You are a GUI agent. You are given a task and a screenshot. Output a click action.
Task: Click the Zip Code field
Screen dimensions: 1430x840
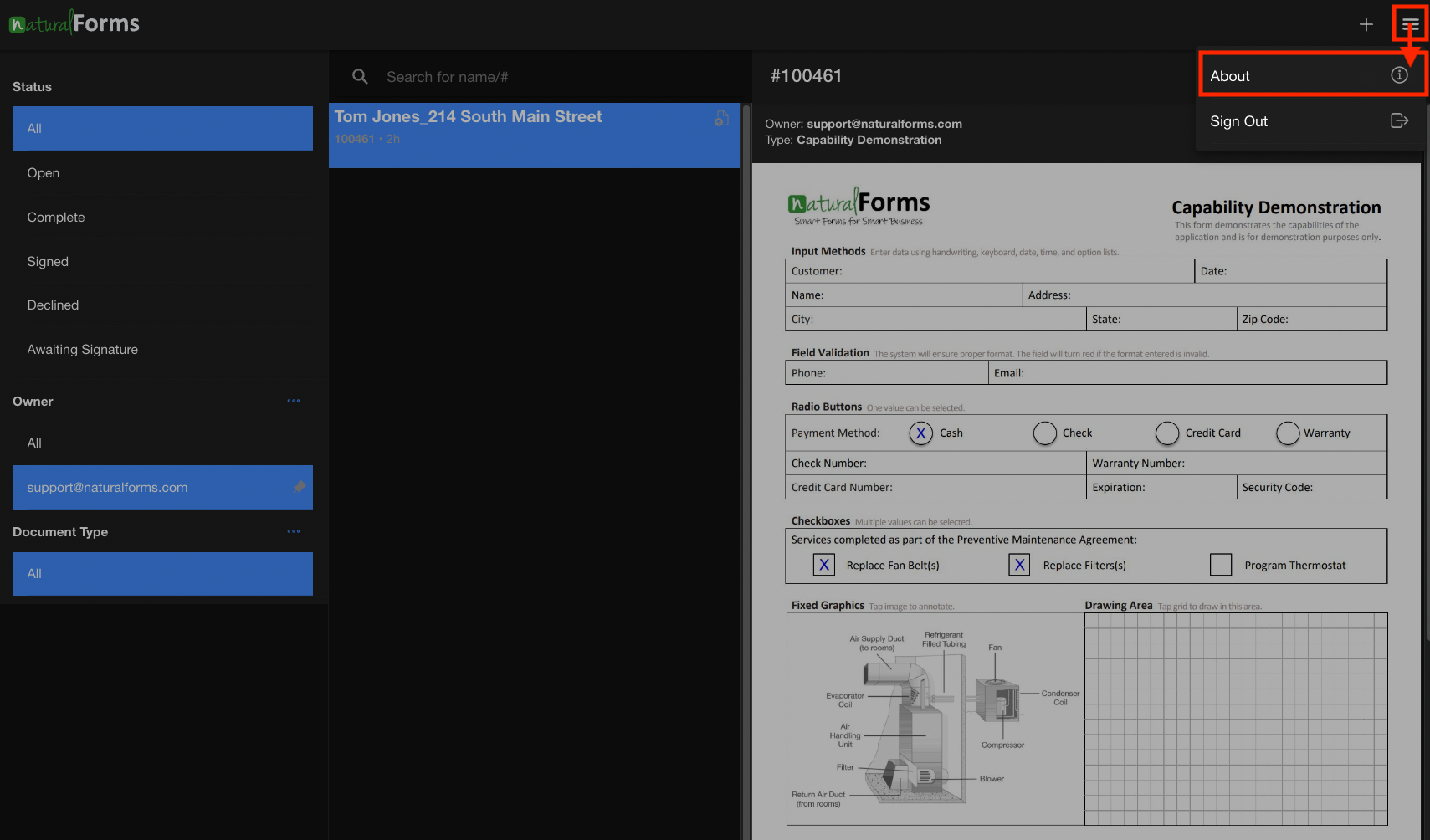pos(1312,319)
